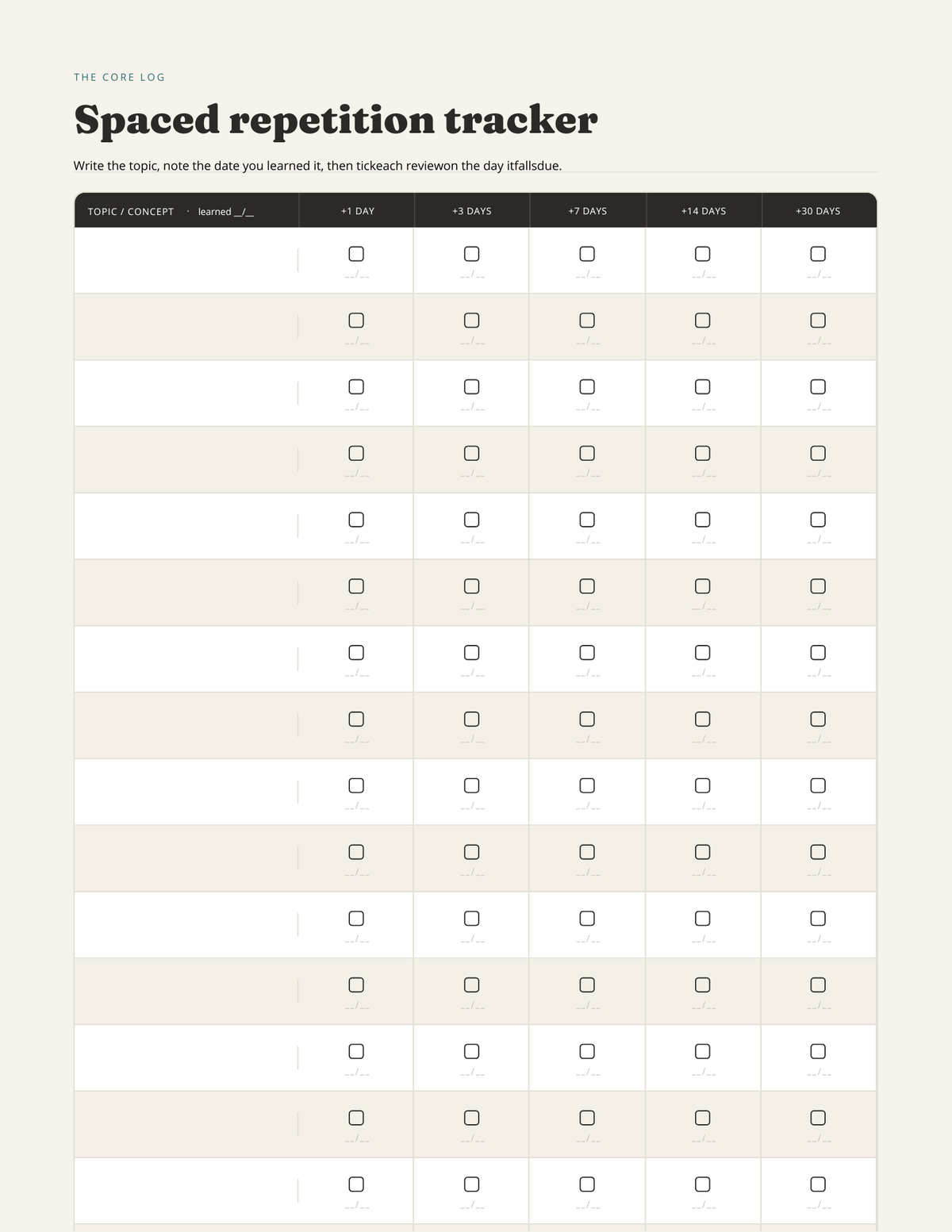952x1232 pixels.
Task: Select the +30 DAYS column header
Action: (818, 211)
